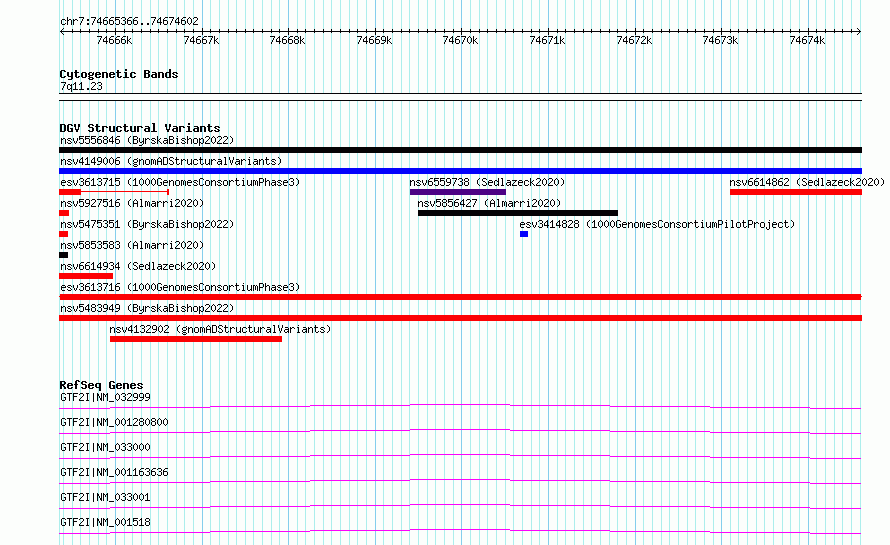Open nsv4132902 (gnomADStructuralVariants) label
The width and height of the screenshot is (890, 545).
click(x=220, y=329)
